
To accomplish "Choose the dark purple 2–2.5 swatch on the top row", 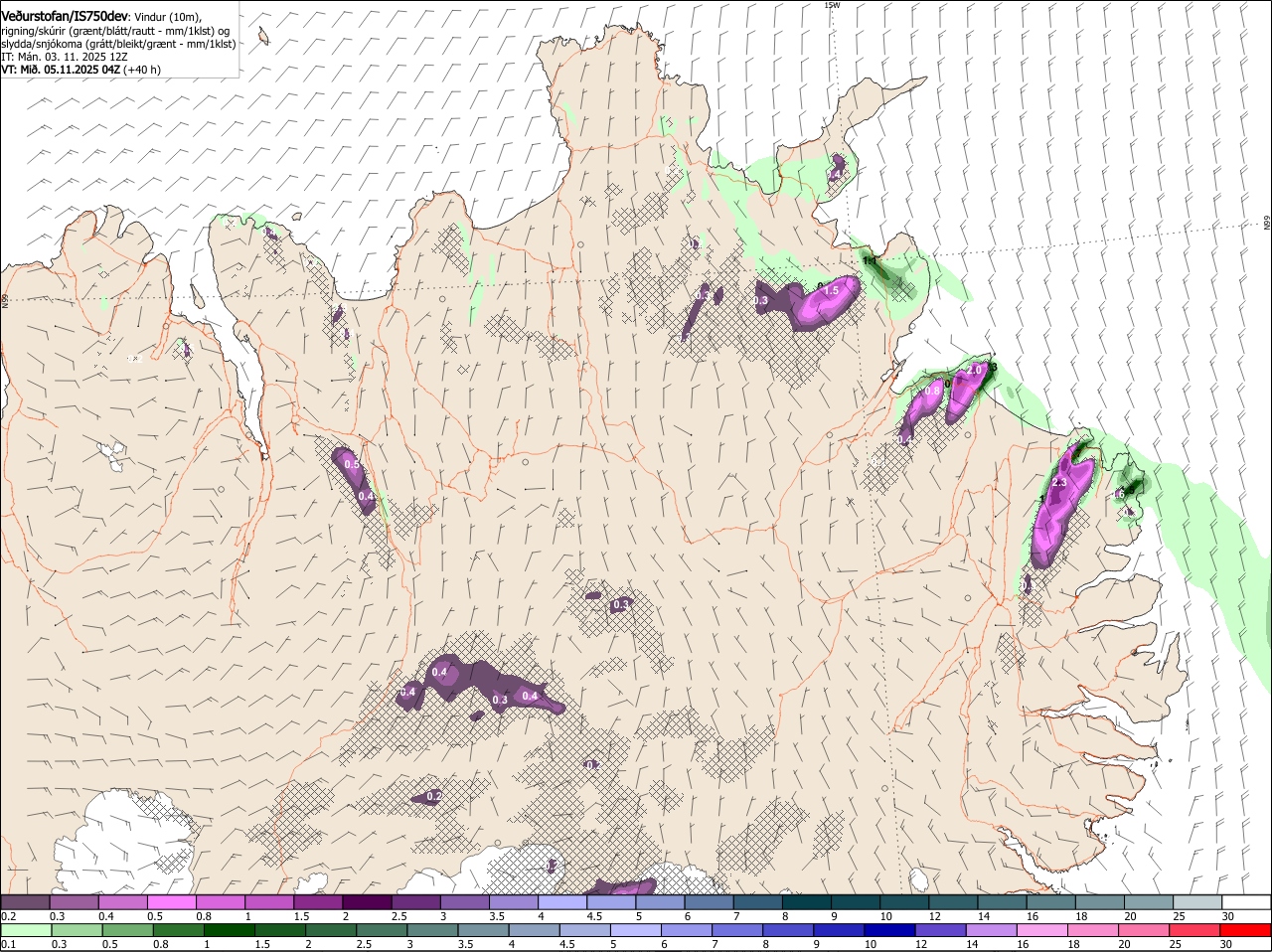I will (366, 902).
